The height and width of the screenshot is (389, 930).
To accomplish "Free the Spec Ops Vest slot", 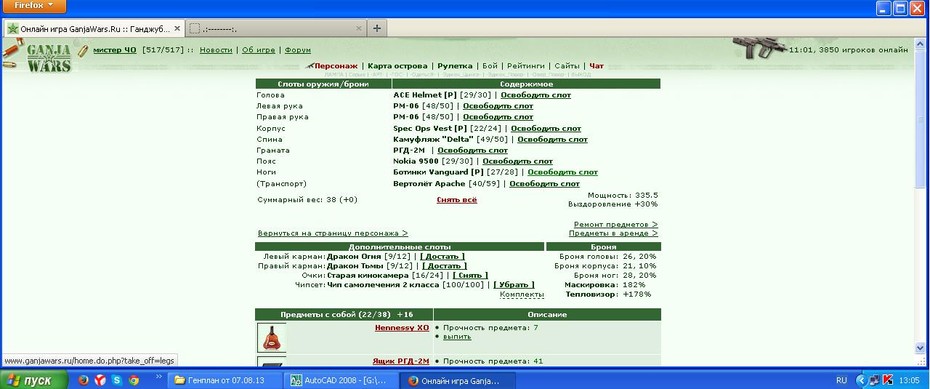I will 546,128.
